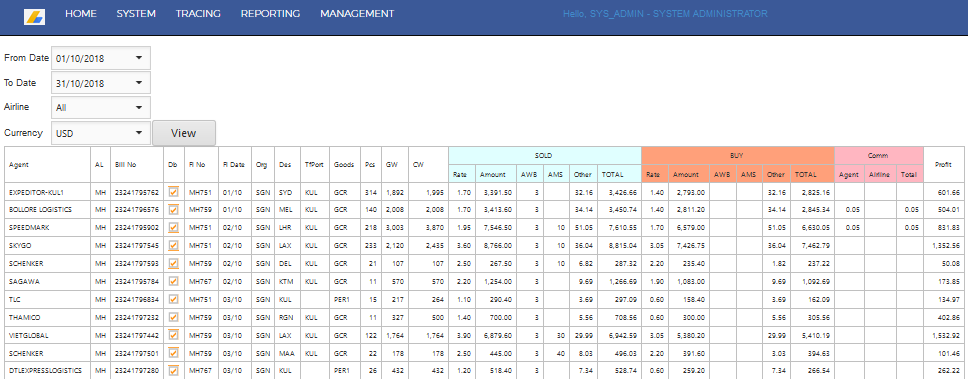Open the HOME menu
Screen dimensions: 968x379
81,14
